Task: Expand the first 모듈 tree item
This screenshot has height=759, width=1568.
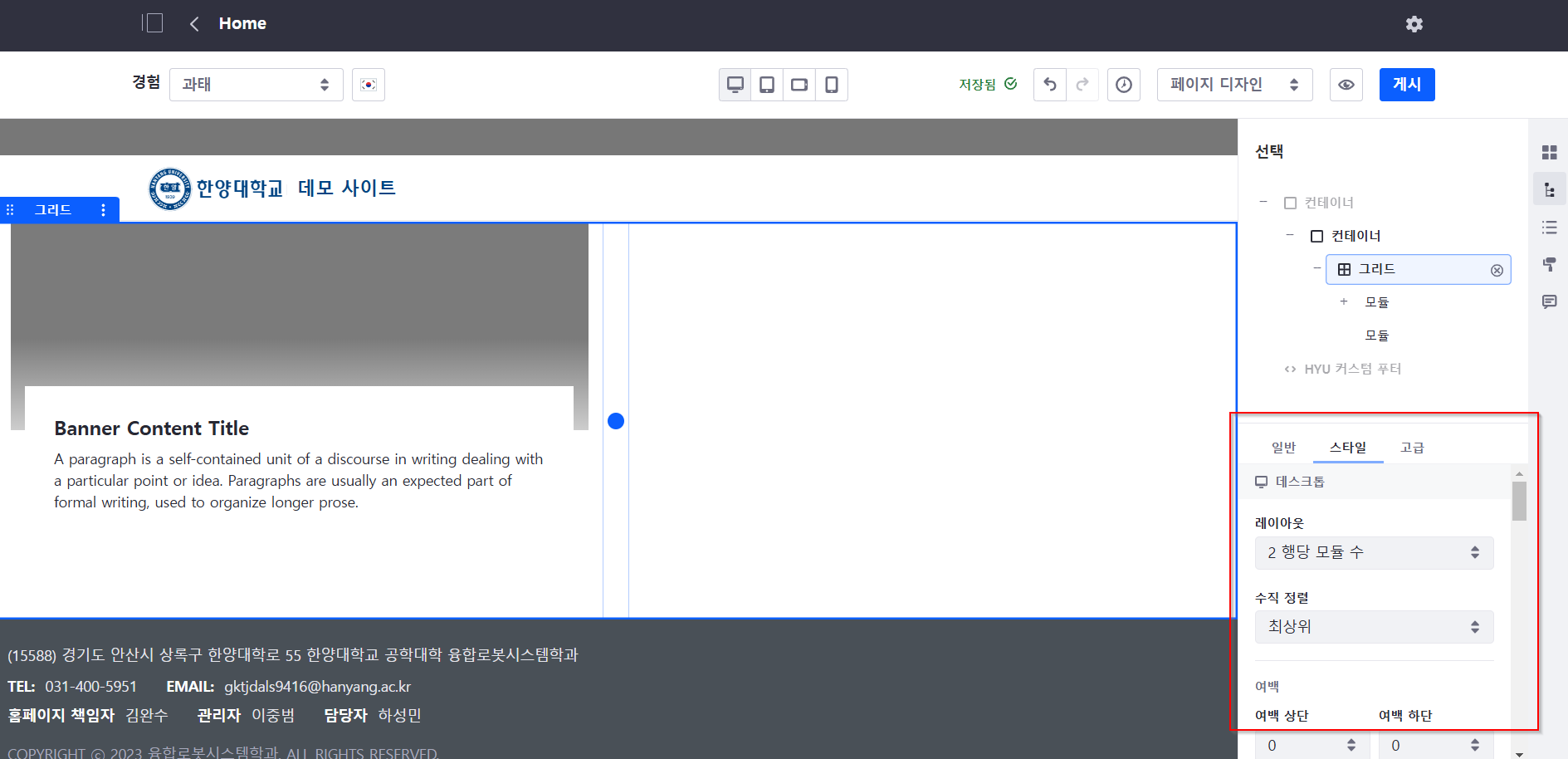Action: coord(1343,302)
